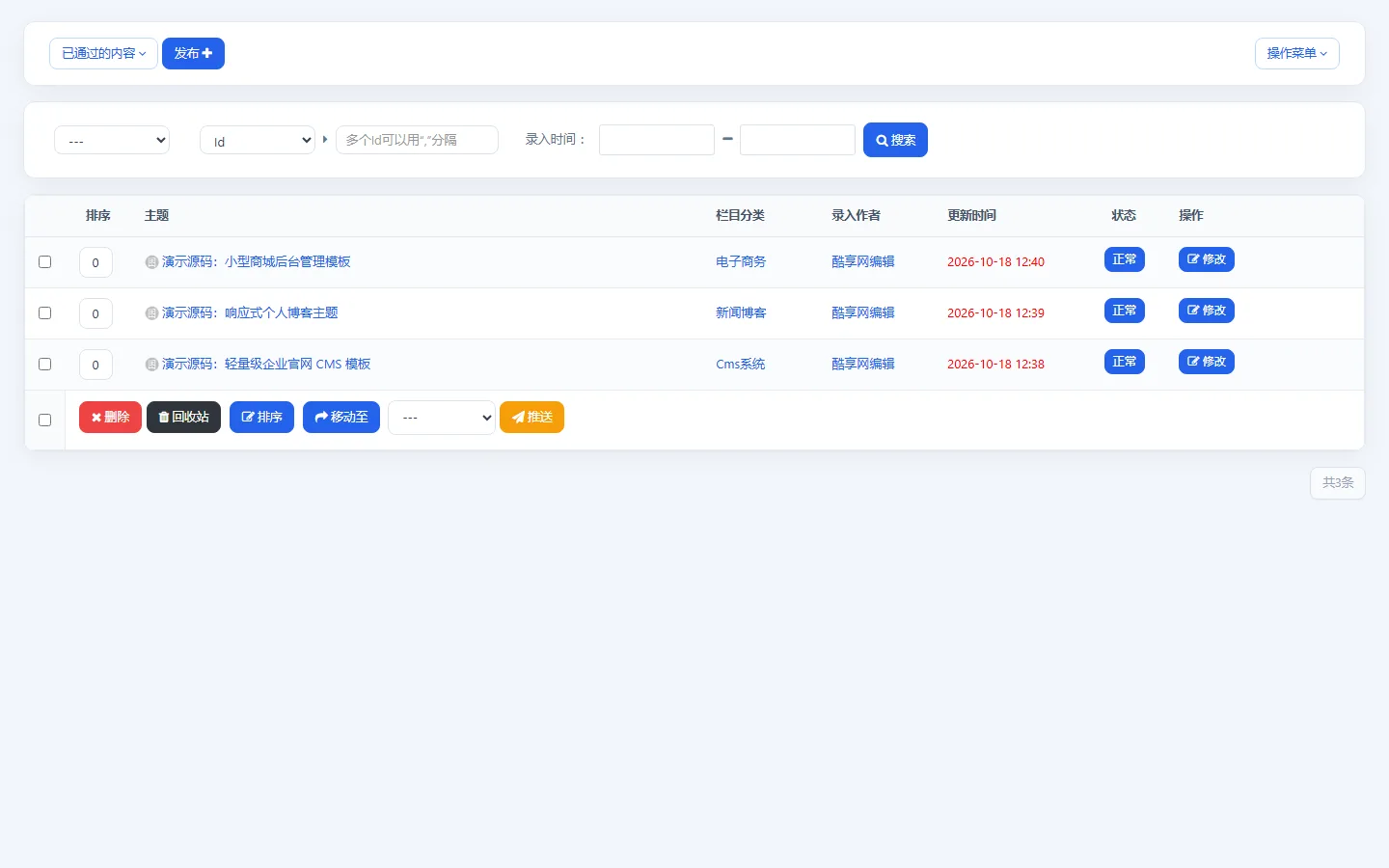Click 修改 for 轻量级企业官网 CMS 模板
Screen dimensions: 1389x868
click(x=1207, y=362)
